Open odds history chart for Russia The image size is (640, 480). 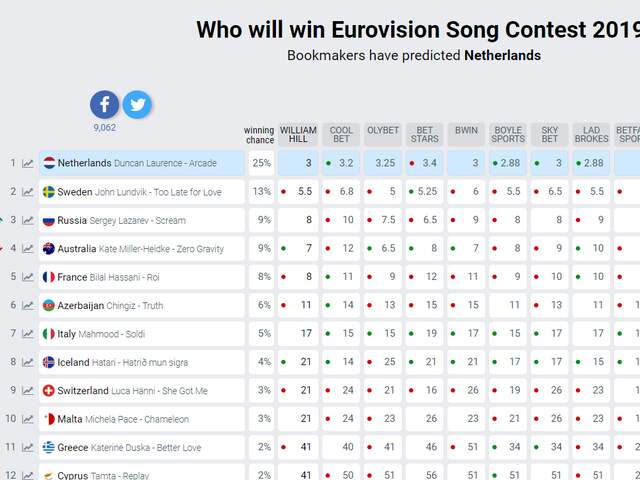point(28,220)
